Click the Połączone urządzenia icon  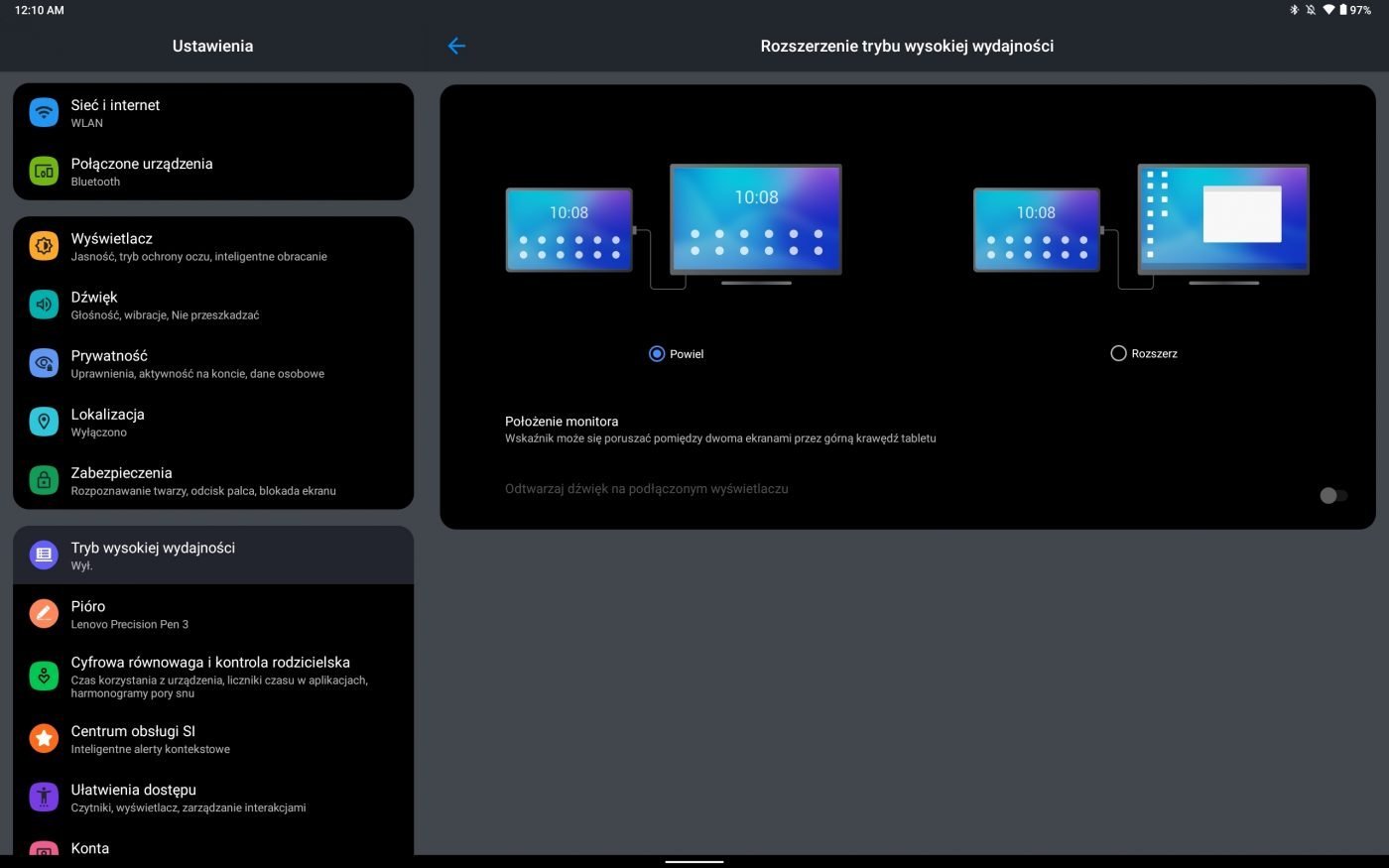click(x=44, y=171)
